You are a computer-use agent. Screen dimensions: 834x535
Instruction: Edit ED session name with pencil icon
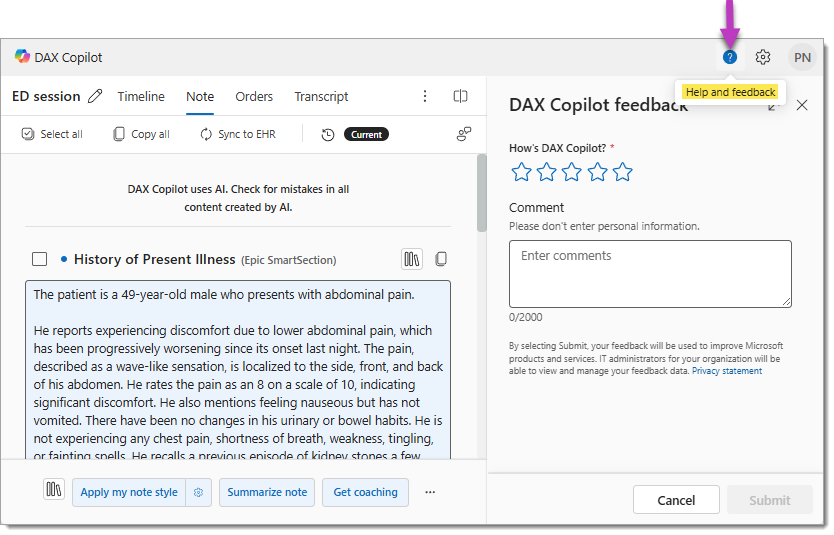(95, 96)
